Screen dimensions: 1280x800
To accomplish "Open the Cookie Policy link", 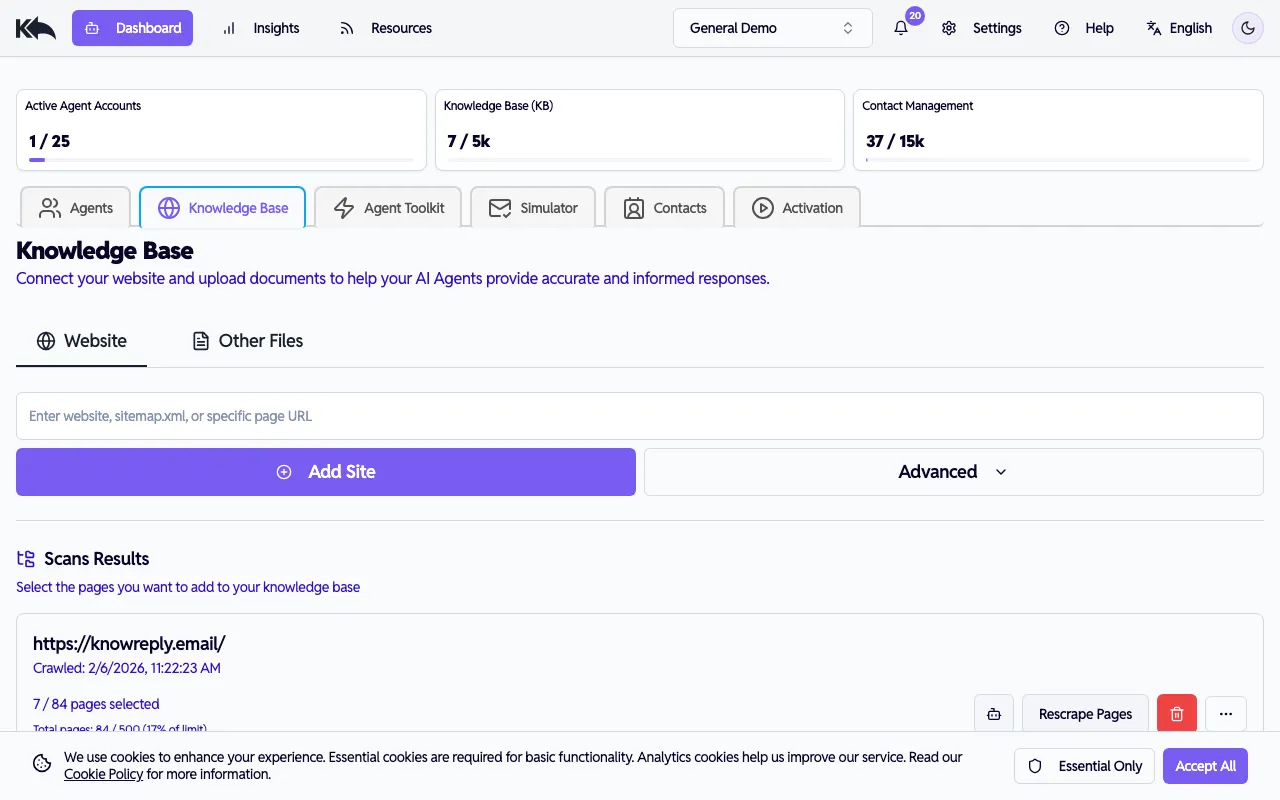I will (103, 773).
